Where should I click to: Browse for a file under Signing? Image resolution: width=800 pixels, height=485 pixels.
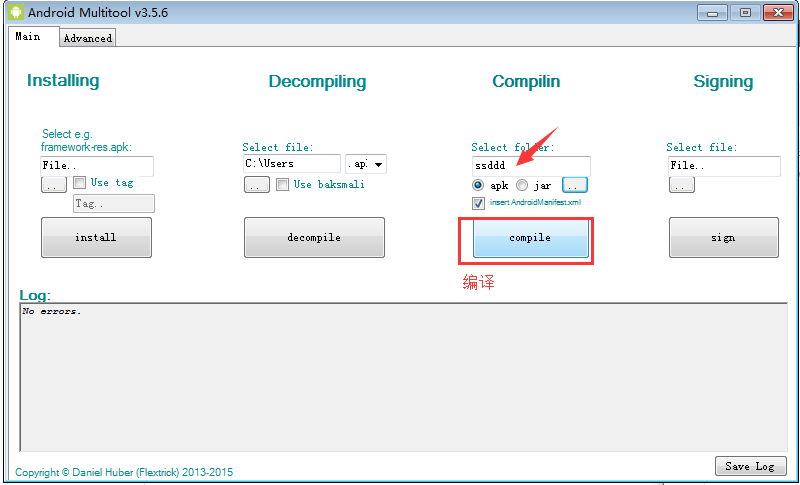(682, 185)
